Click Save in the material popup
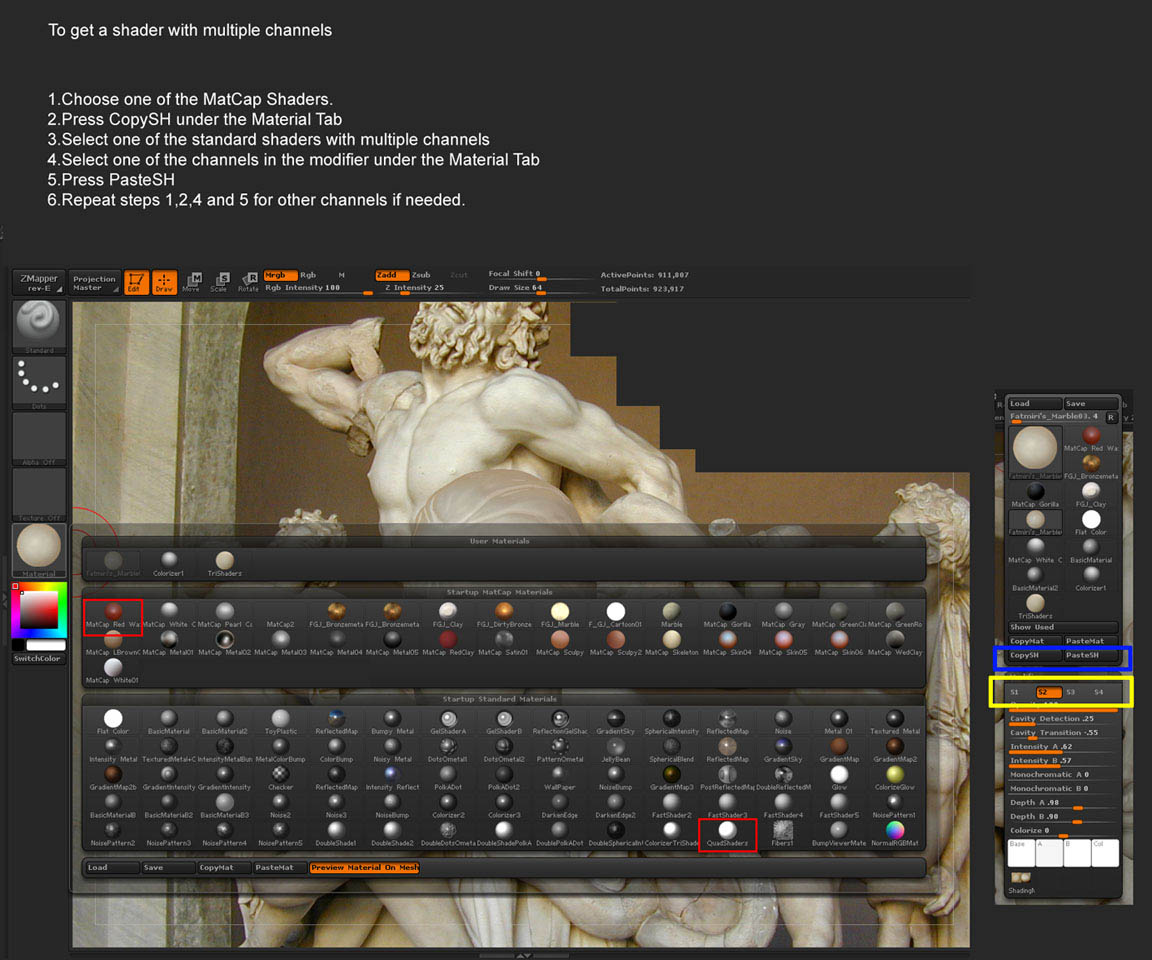This screenshot has width=1152, height=960. tap(168, 867)
